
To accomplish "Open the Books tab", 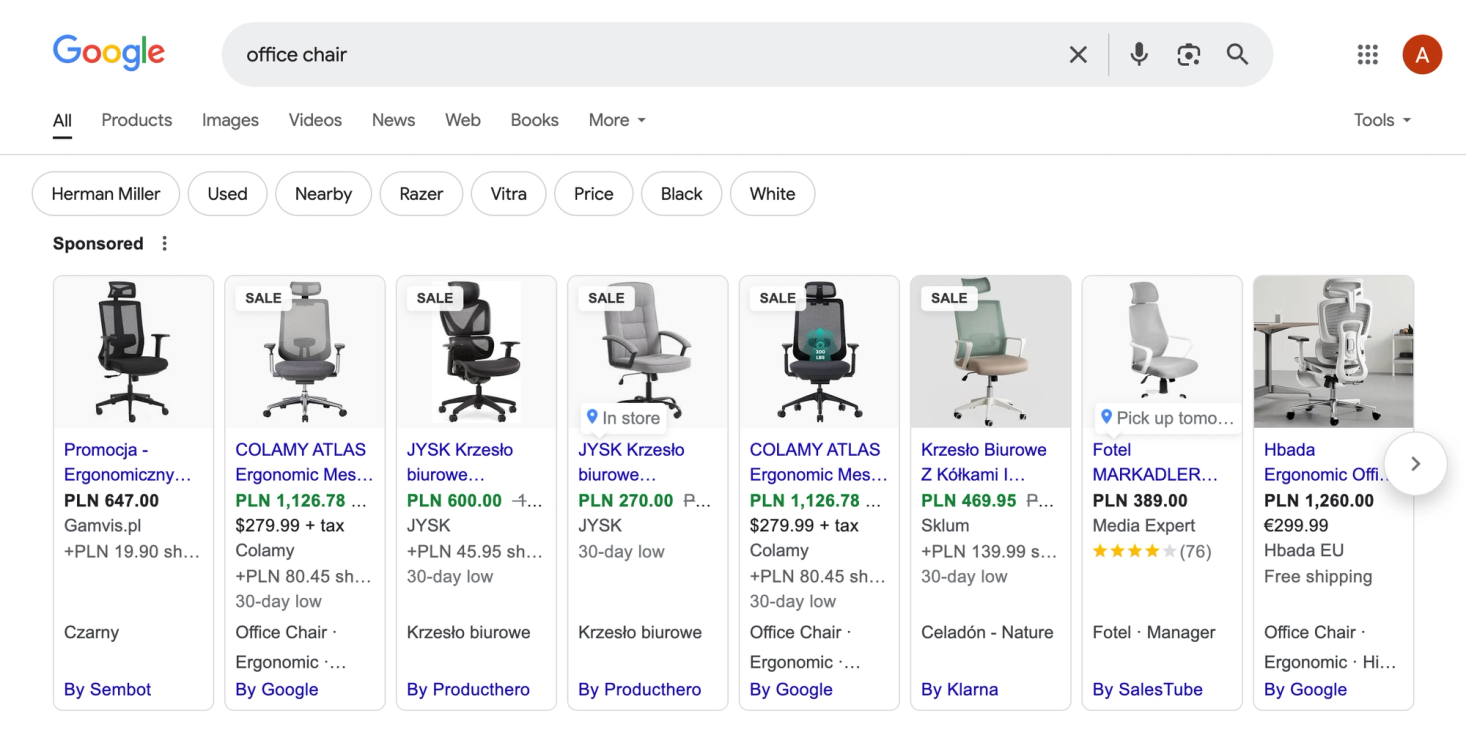I will [x=534, y=120].
